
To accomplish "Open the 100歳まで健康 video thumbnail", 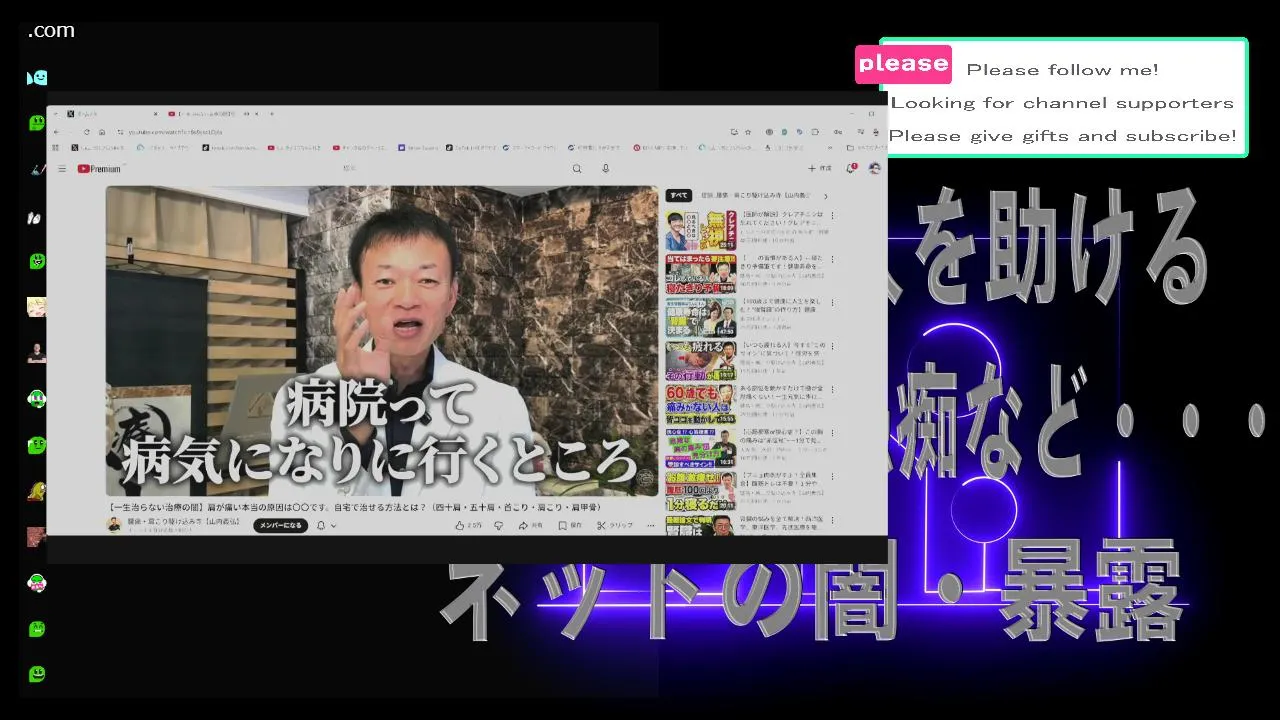I will point(701,316).
